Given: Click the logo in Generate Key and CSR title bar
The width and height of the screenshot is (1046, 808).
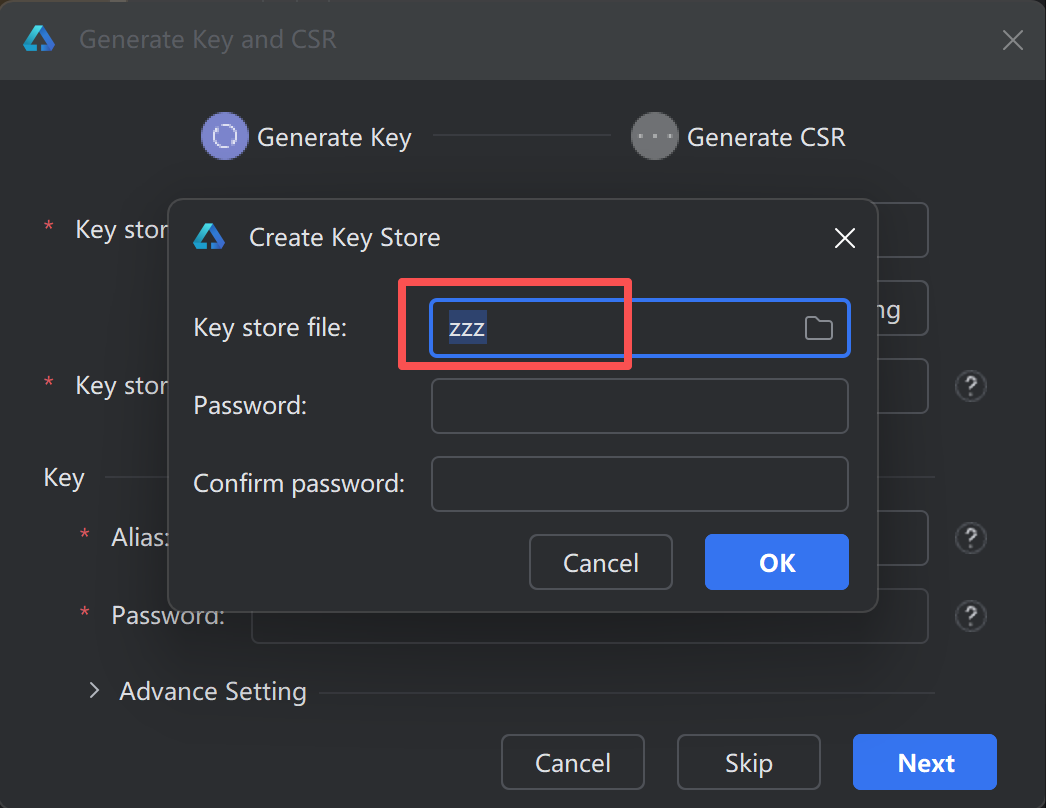Looking at the screenshot, I should (39, 39).
